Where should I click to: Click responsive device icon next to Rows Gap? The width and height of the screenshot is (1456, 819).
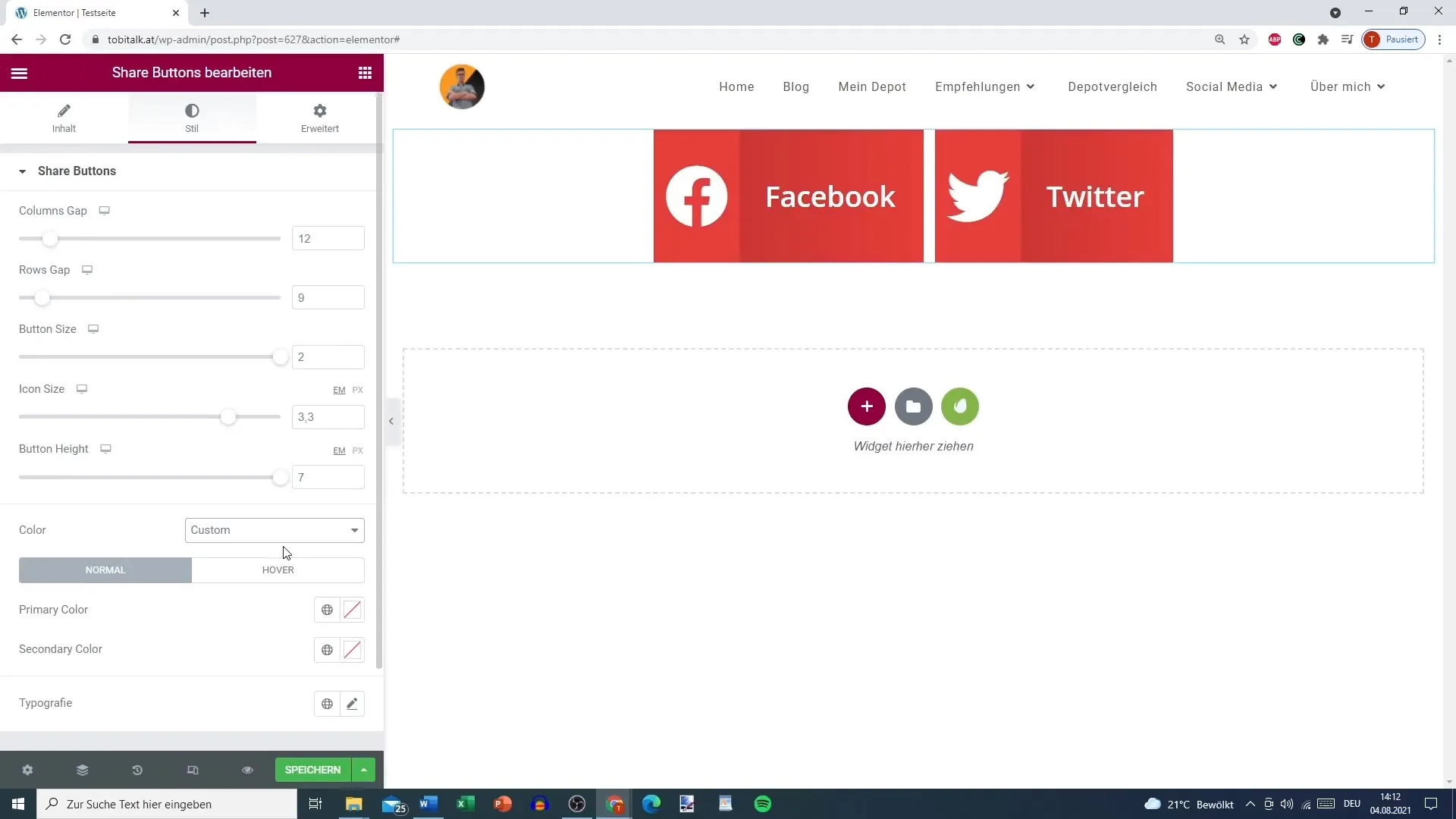pos(87,270)
